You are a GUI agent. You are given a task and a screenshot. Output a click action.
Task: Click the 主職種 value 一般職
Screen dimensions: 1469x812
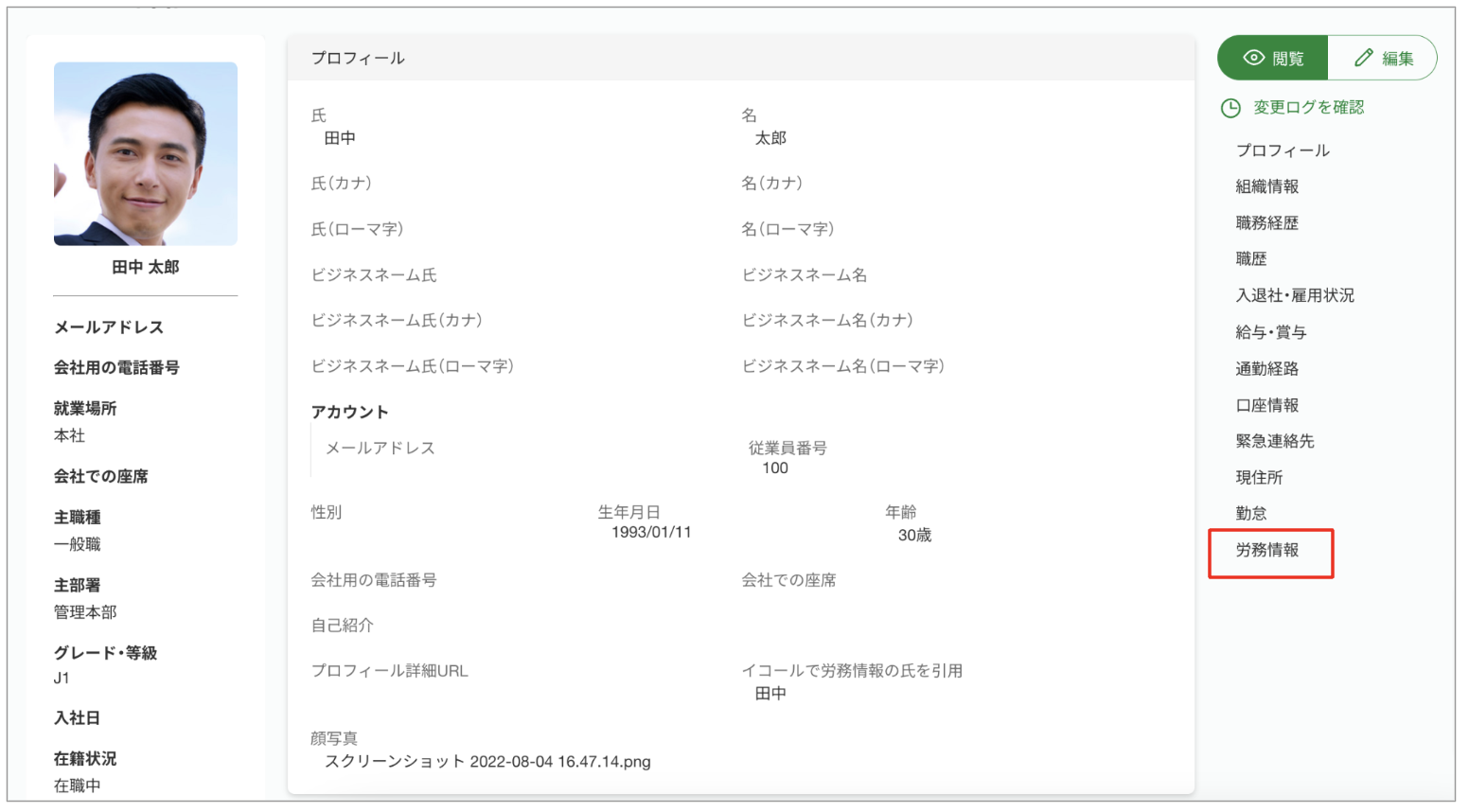coord(77,545)
